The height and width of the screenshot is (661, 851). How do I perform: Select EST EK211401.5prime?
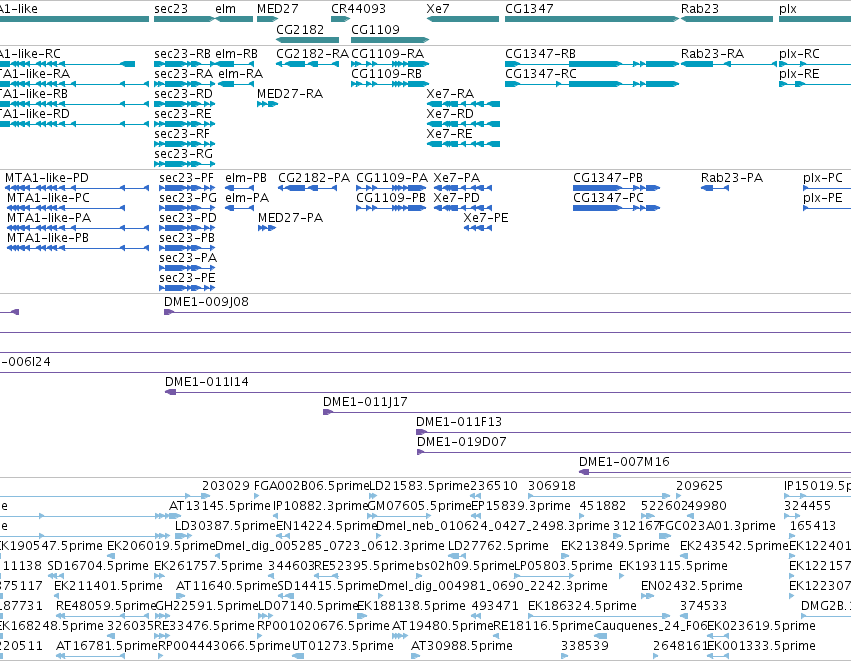(108, 586)
